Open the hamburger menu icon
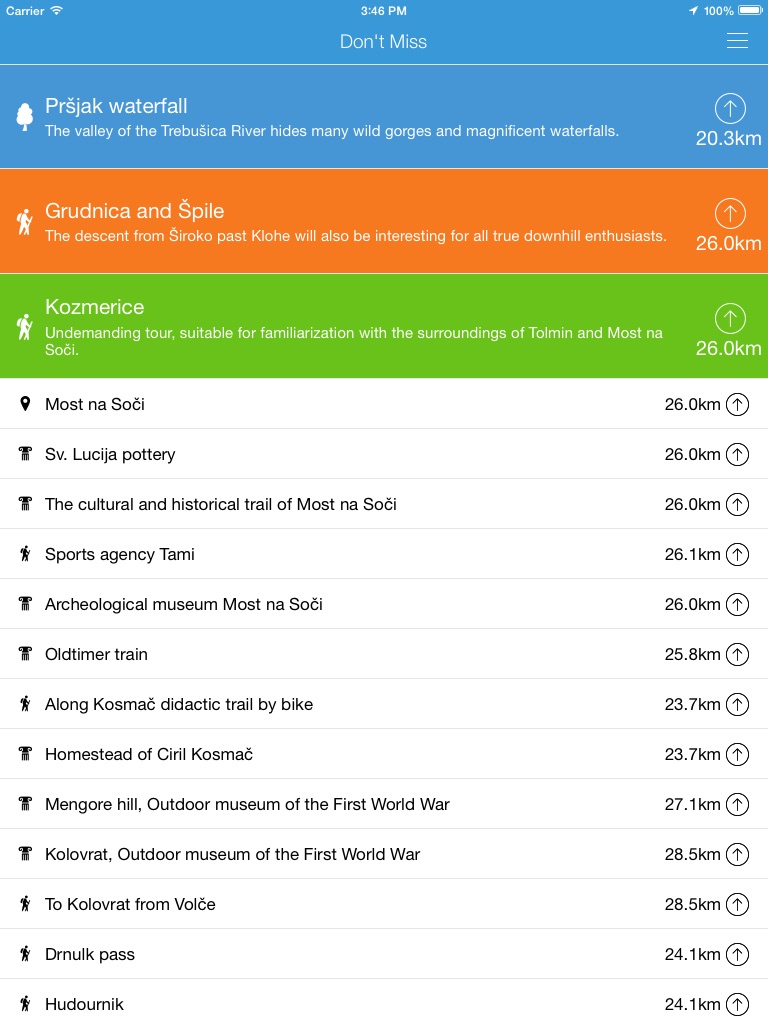The width and height of the screenshot is (768, 1024). click(737, 41)
